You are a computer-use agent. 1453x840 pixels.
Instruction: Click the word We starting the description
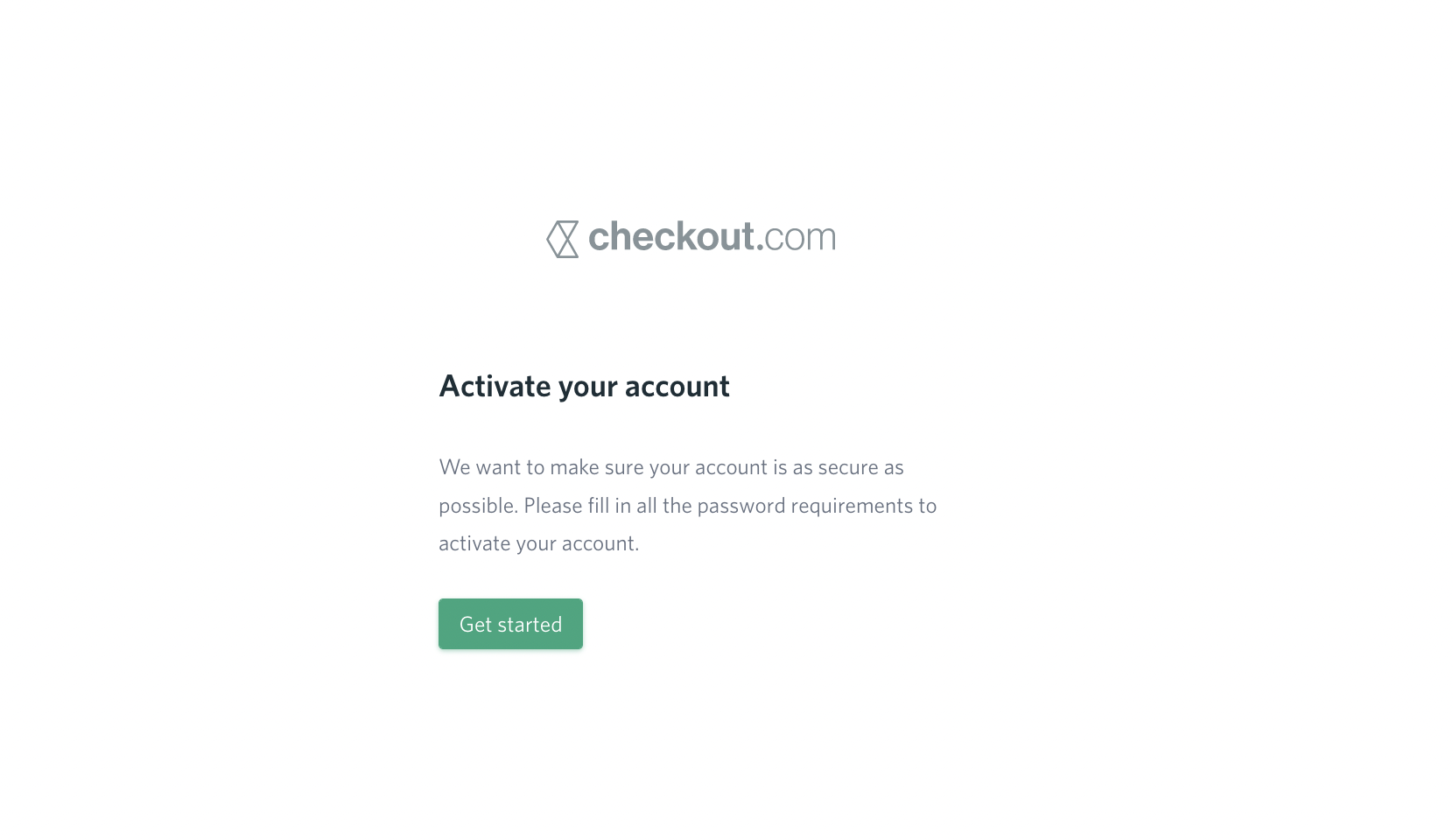point(454,467)
